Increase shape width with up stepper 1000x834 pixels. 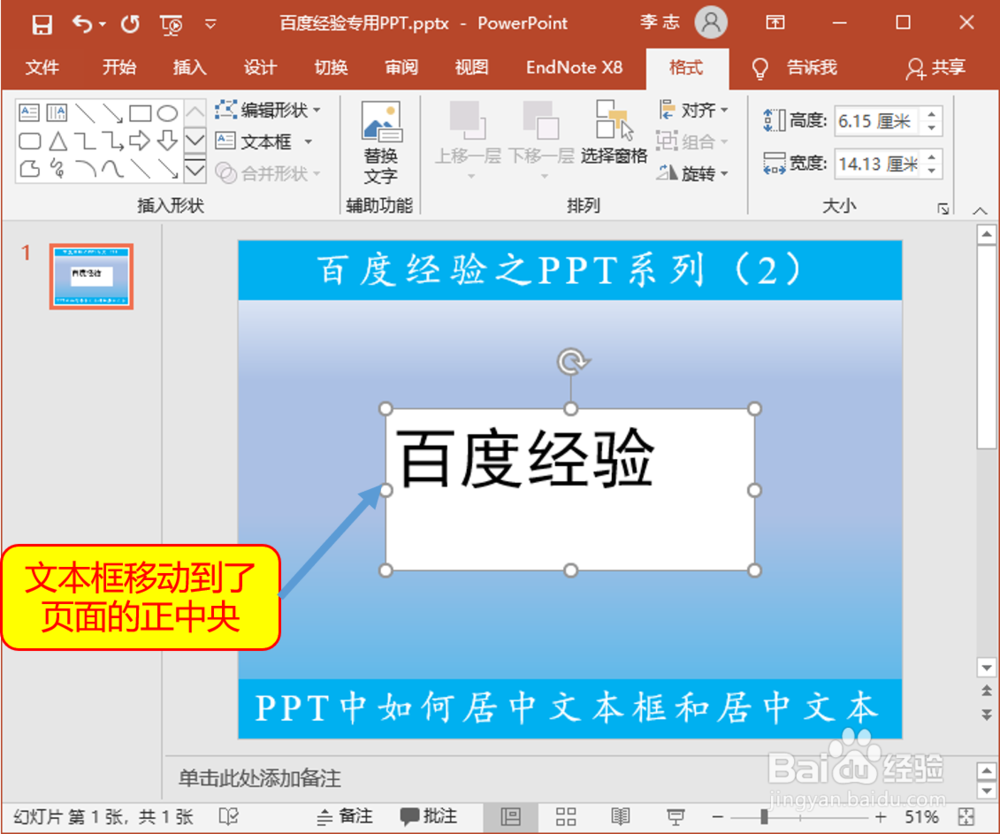click(x=932, y=157)
